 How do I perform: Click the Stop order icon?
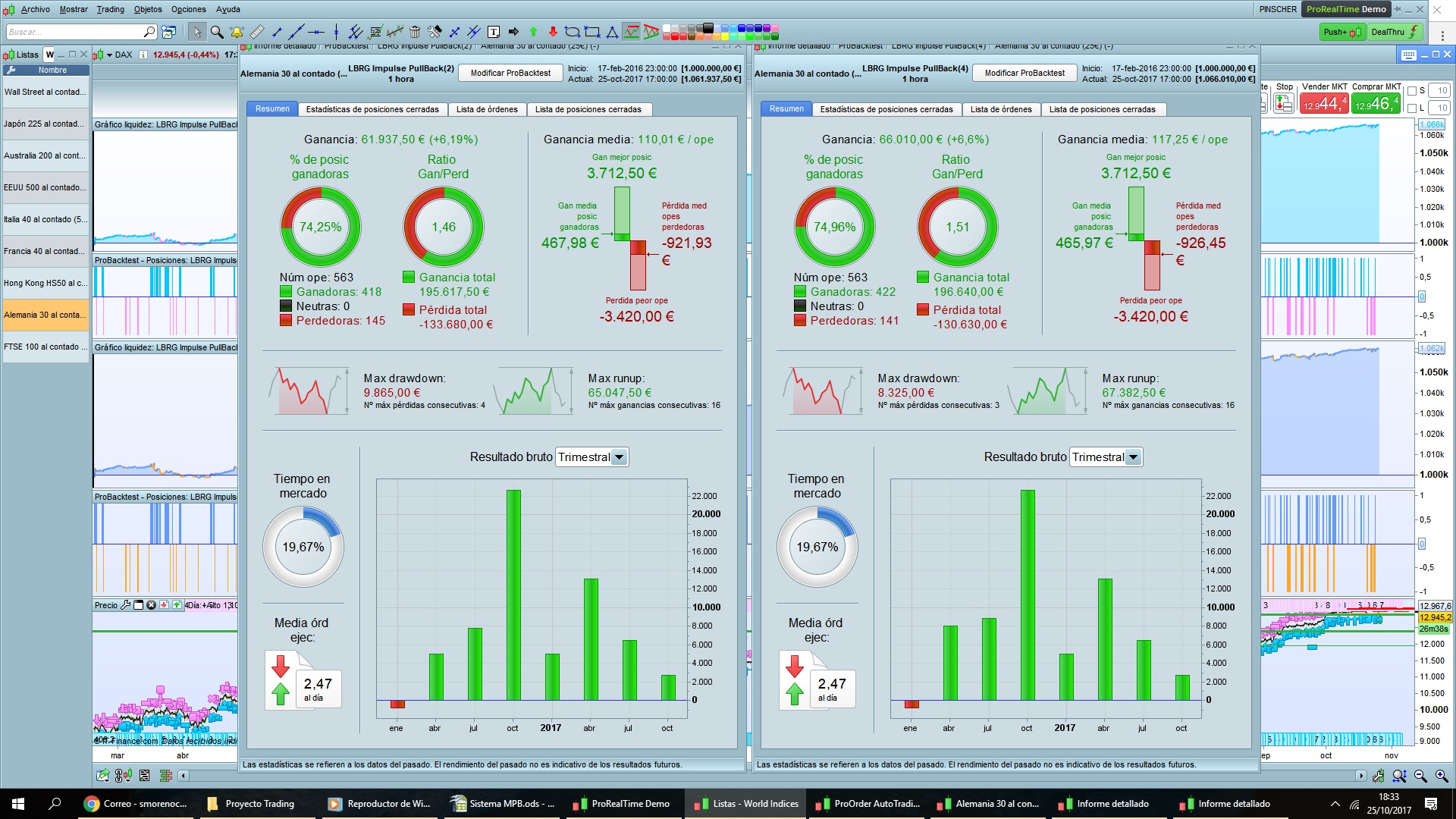coord(1283,103)
